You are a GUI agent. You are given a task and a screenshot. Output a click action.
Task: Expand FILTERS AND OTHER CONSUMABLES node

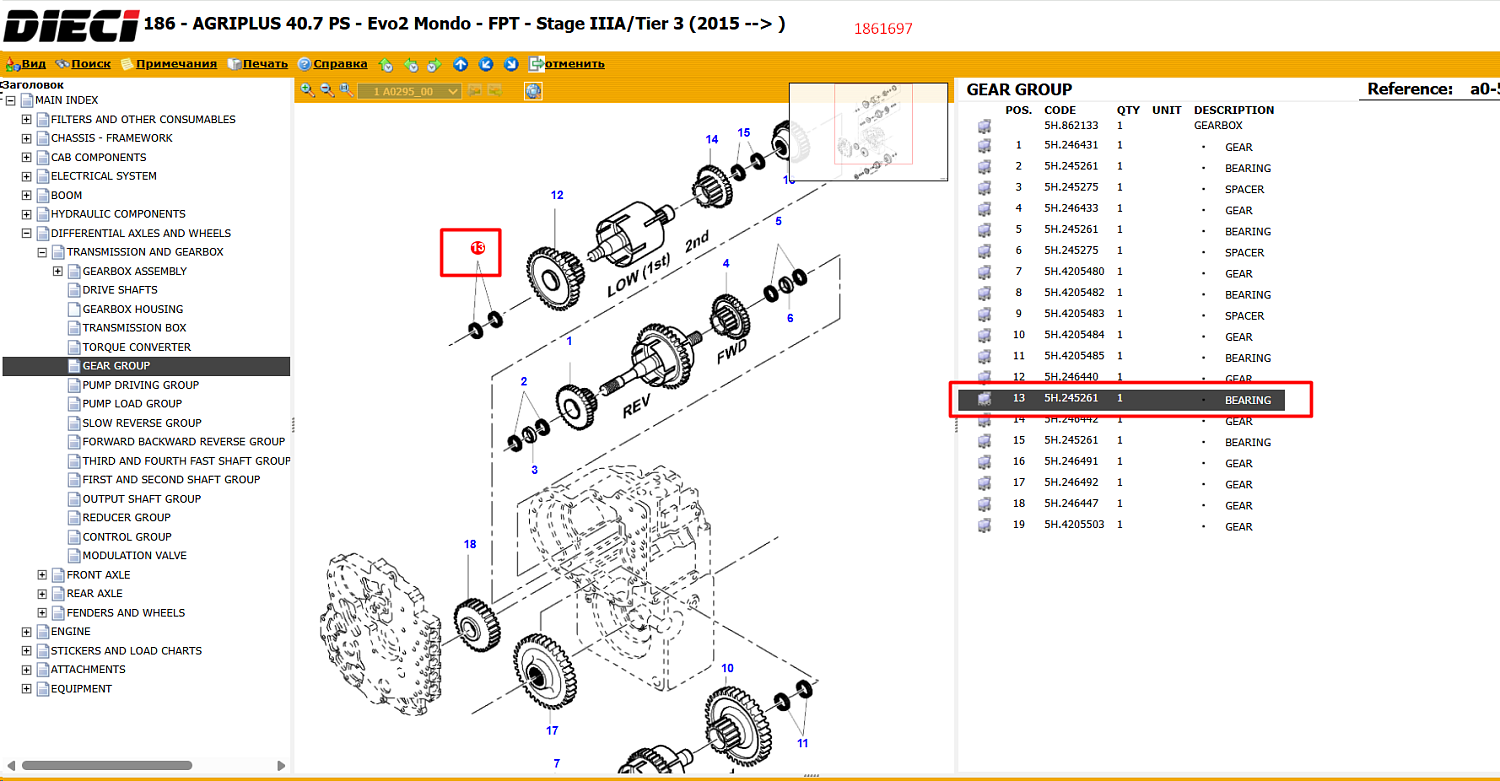27,119
